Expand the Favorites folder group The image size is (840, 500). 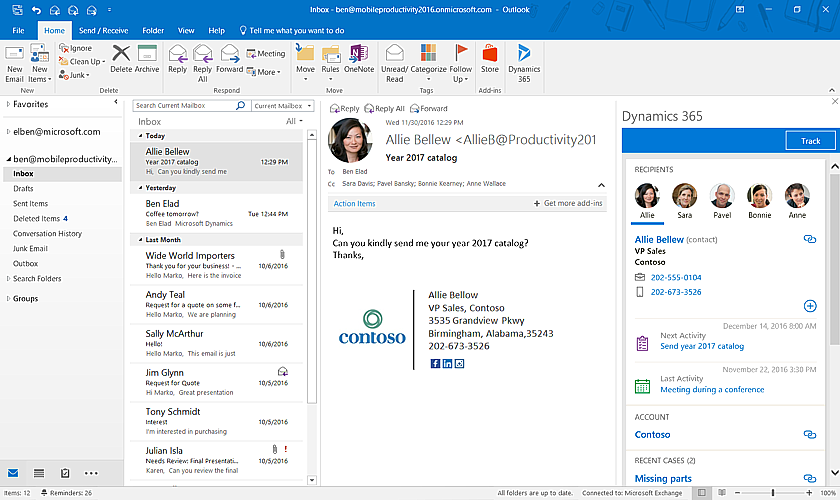[8, 104]
